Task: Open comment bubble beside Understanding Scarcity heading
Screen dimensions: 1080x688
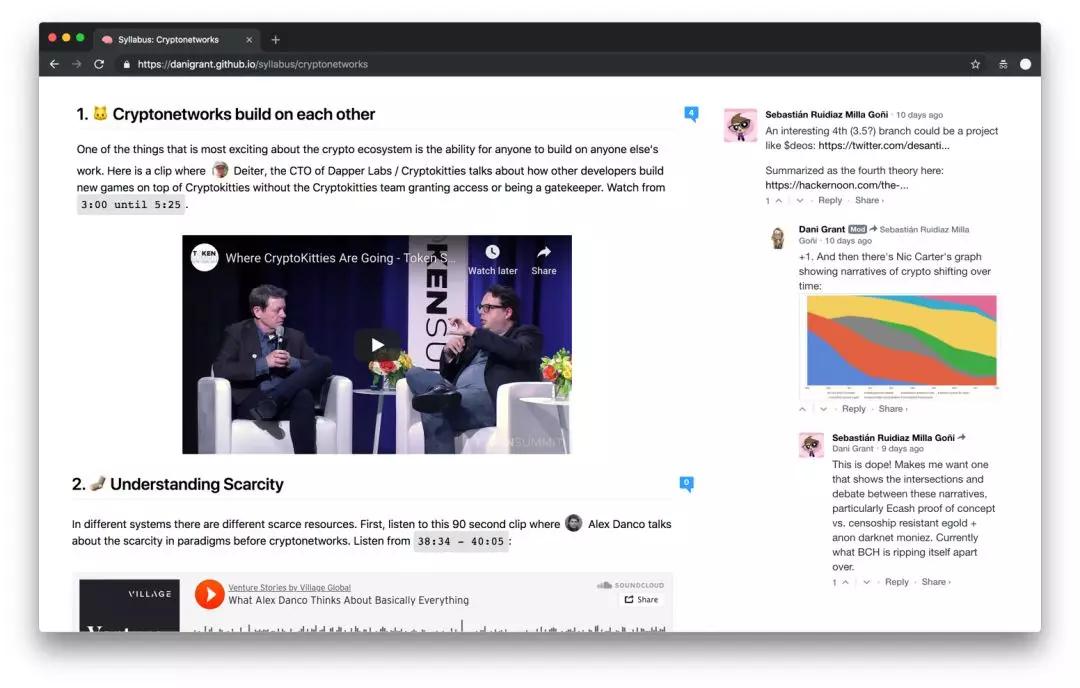Action: pyautogui.click(x=686, y=483)
